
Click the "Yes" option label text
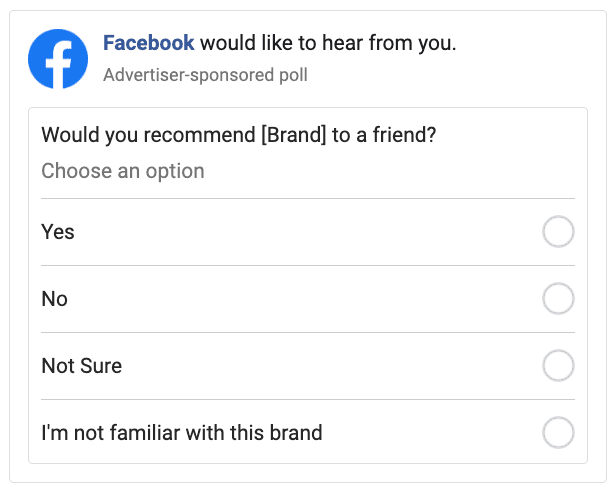click(x=58, y=232)
